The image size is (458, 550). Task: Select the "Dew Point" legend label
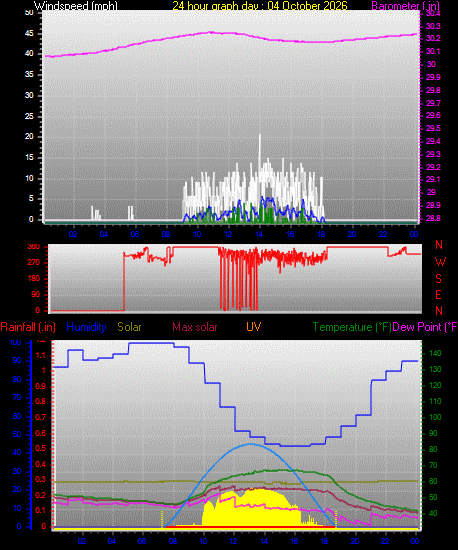click(425, 327)
